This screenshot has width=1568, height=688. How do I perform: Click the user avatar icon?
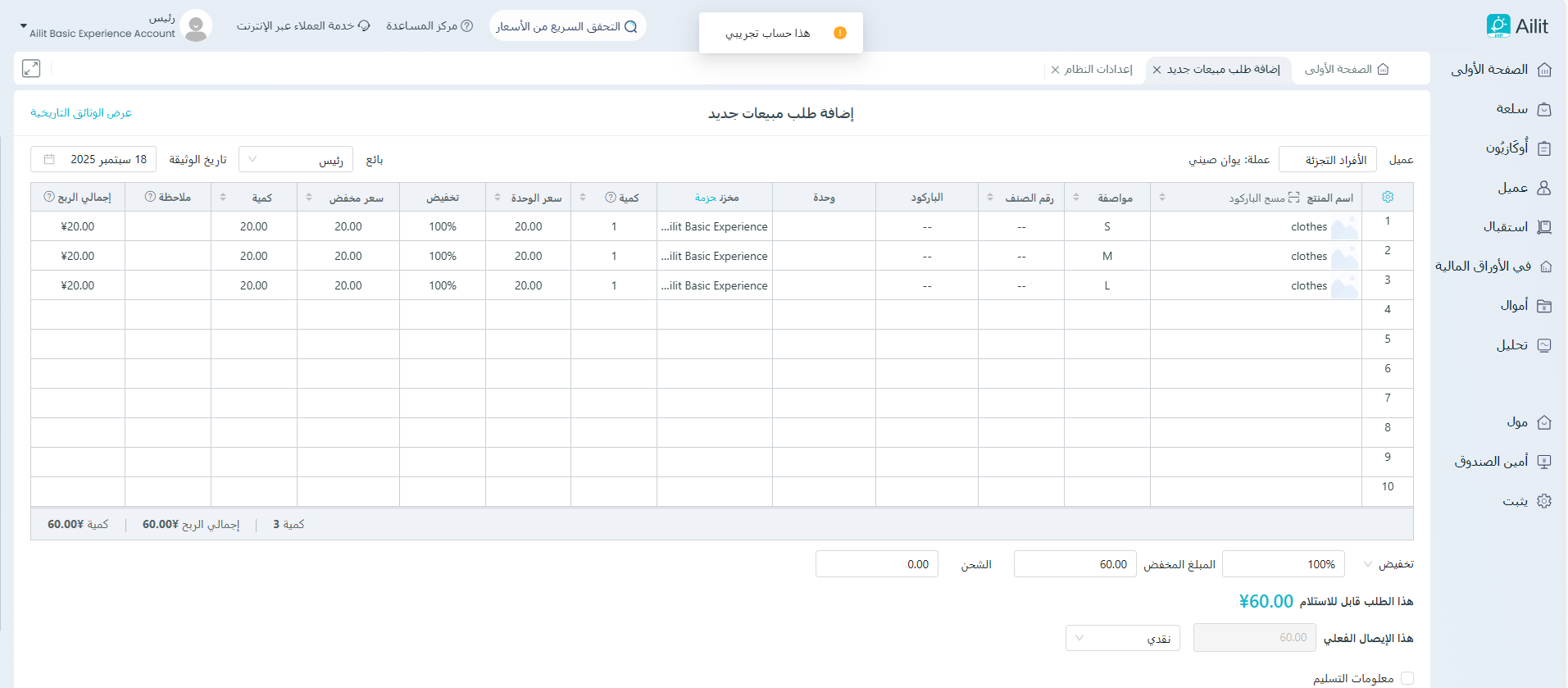[x=196, y=26]
